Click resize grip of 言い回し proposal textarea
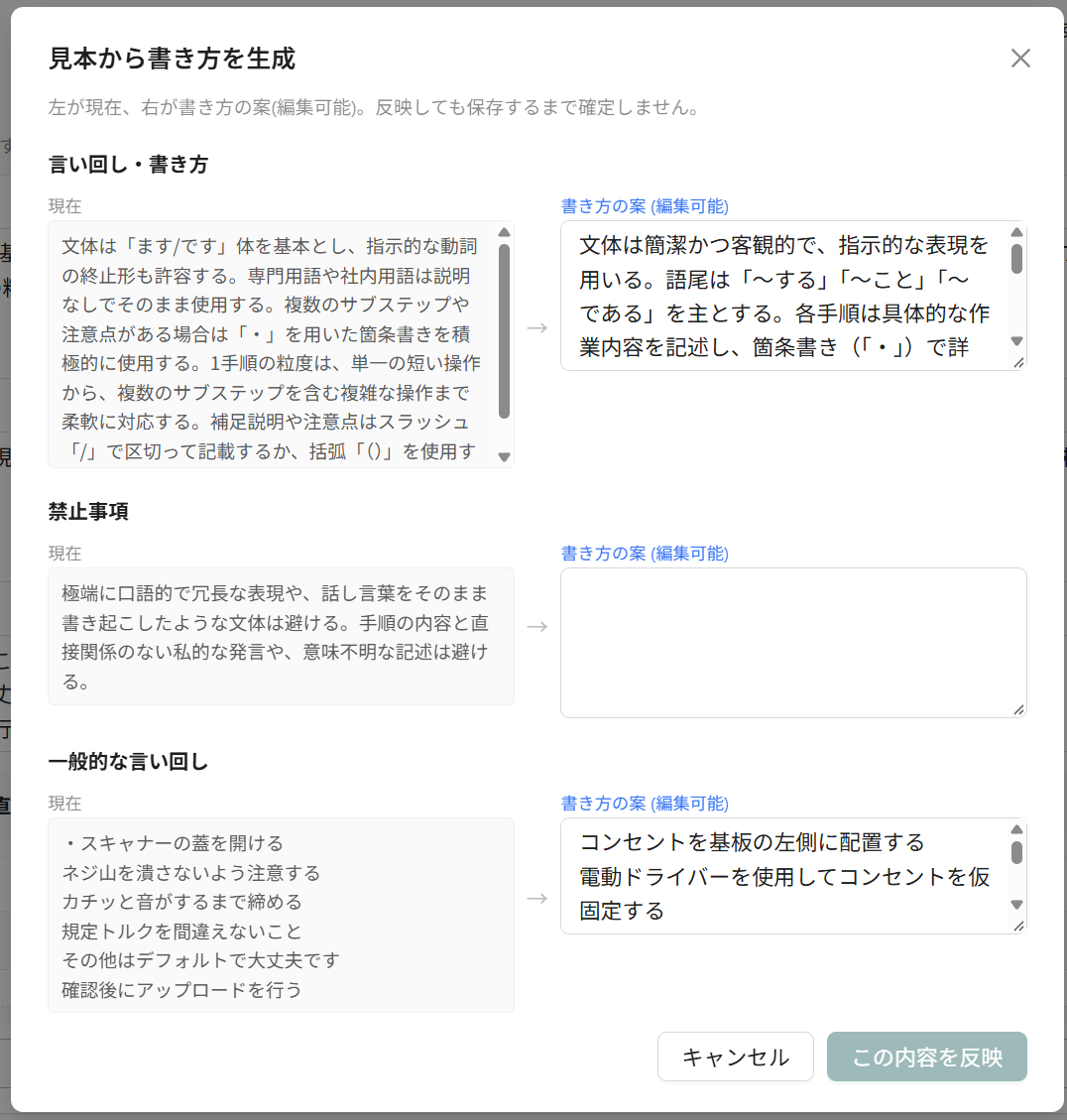This screenshot has width=1067, height=1120. click(1018, 363)
